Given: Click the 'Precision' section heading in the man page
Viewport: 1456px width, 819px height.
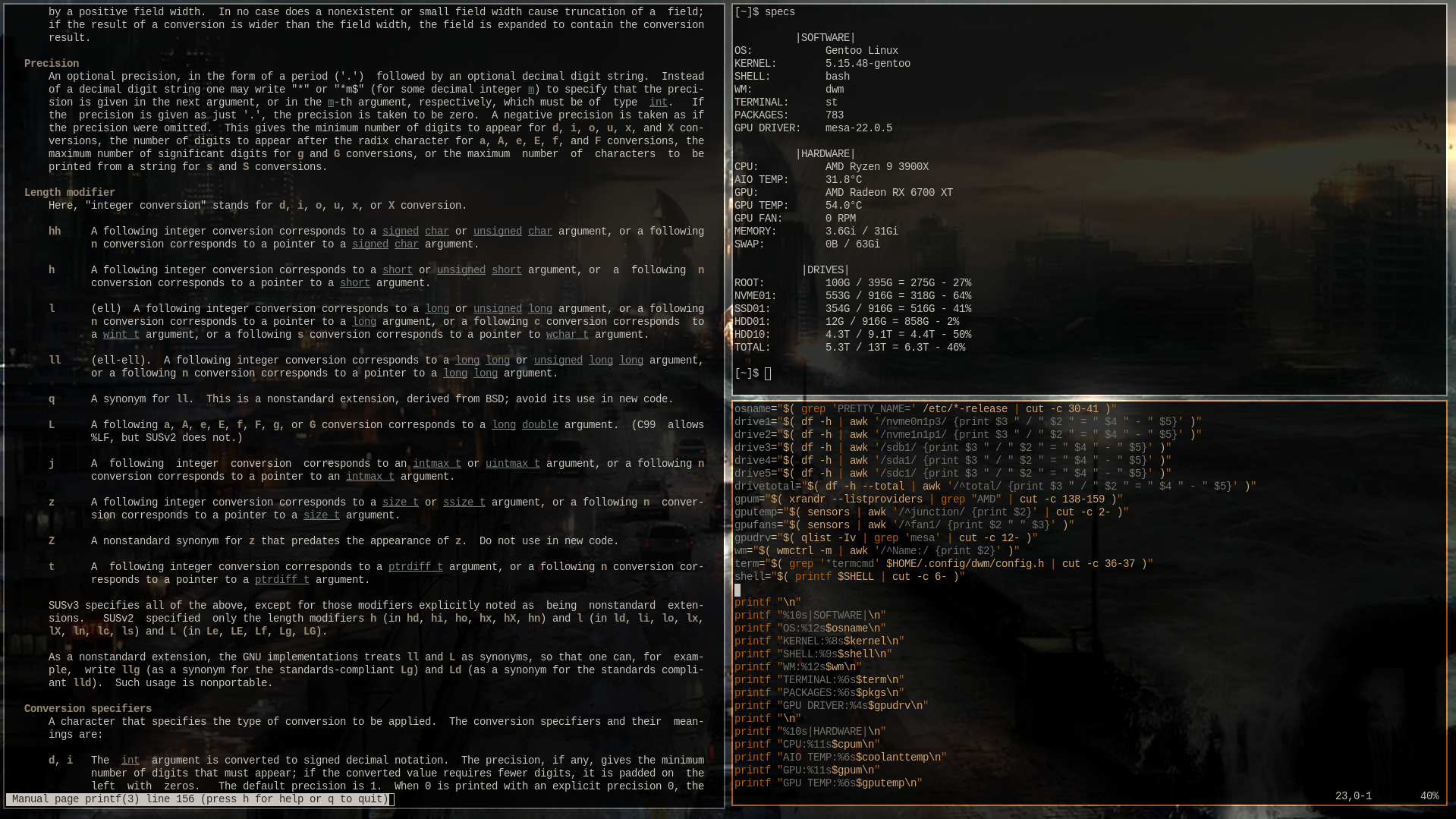Looking at the screenshot, I should pos(52,64).
